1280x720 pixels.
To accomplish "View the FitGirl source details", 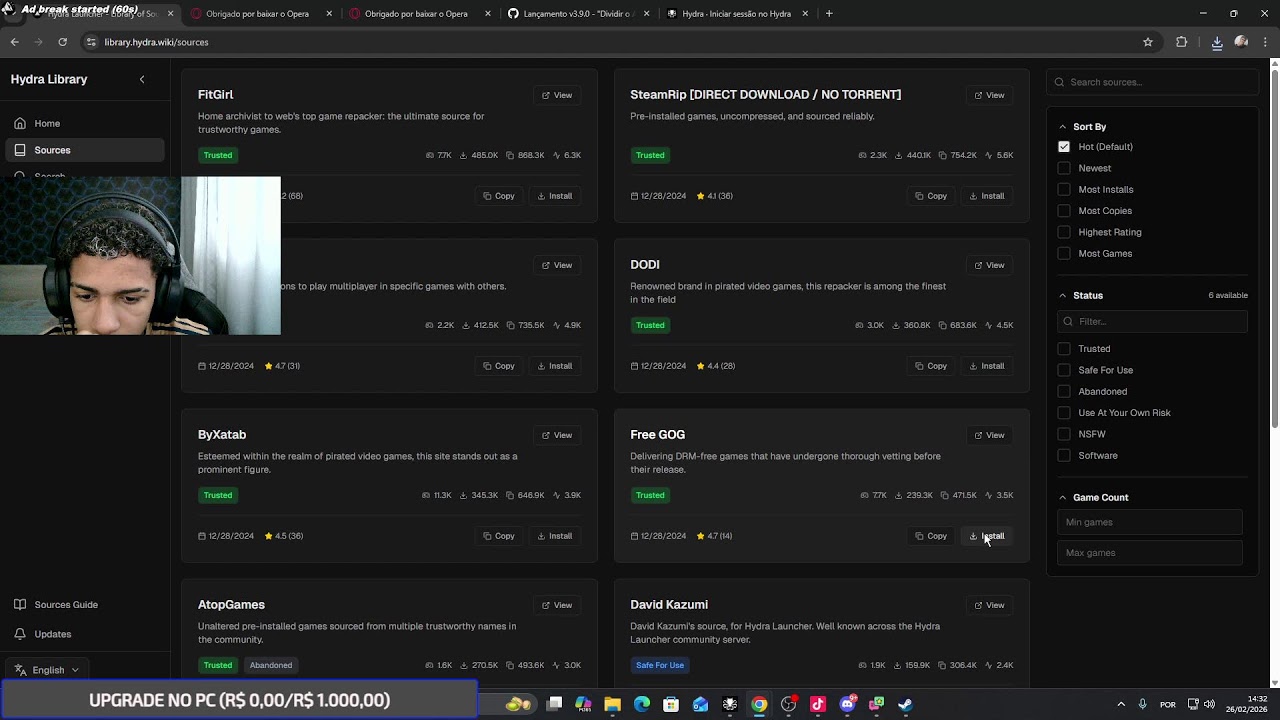I will [x=557, y=95].
